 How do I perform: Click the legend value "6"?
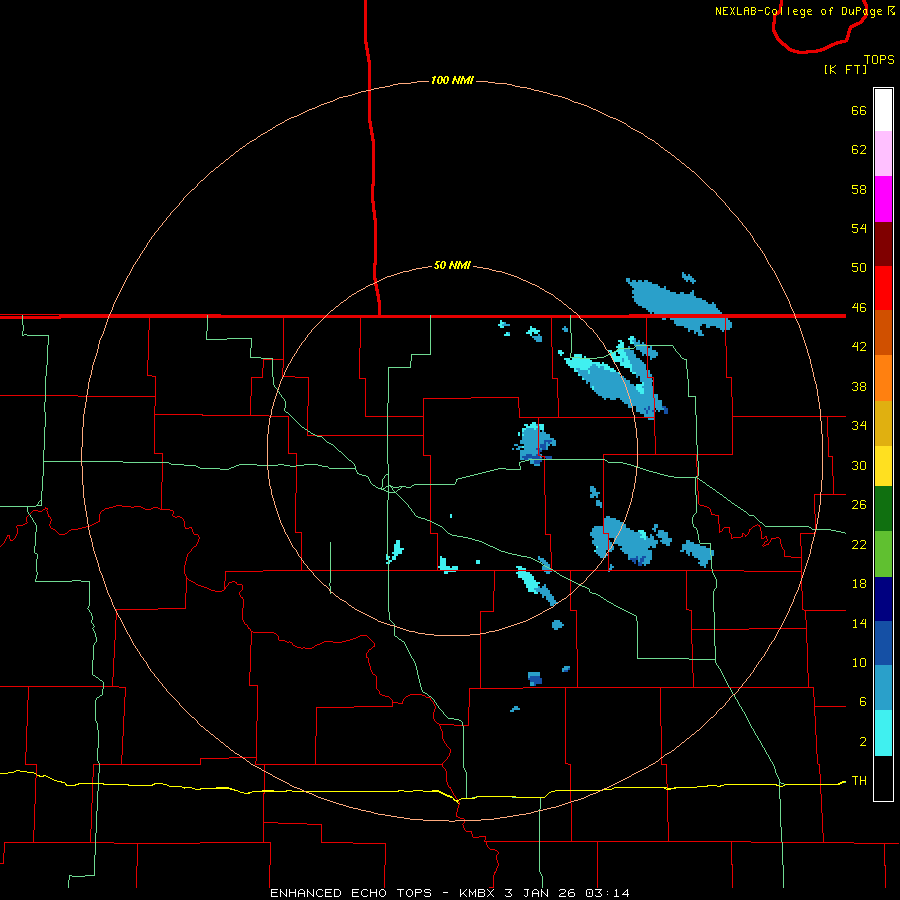862,702
